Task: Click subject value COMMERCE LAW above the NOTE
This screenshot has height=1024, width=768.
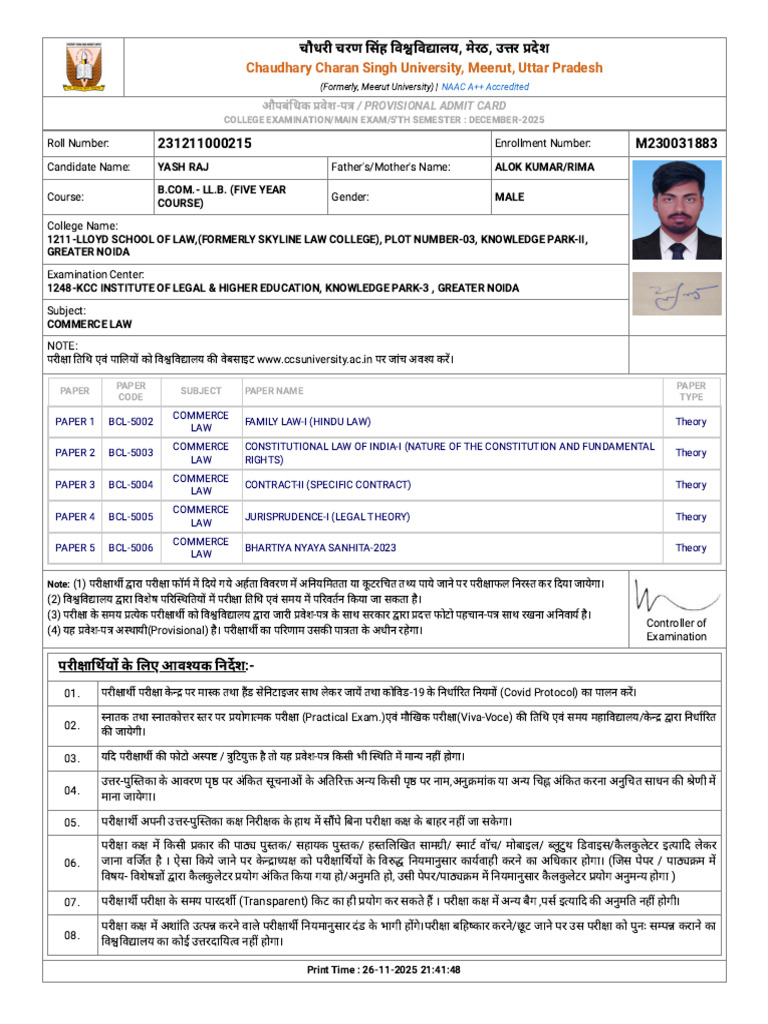Action: tap(89, 324)
